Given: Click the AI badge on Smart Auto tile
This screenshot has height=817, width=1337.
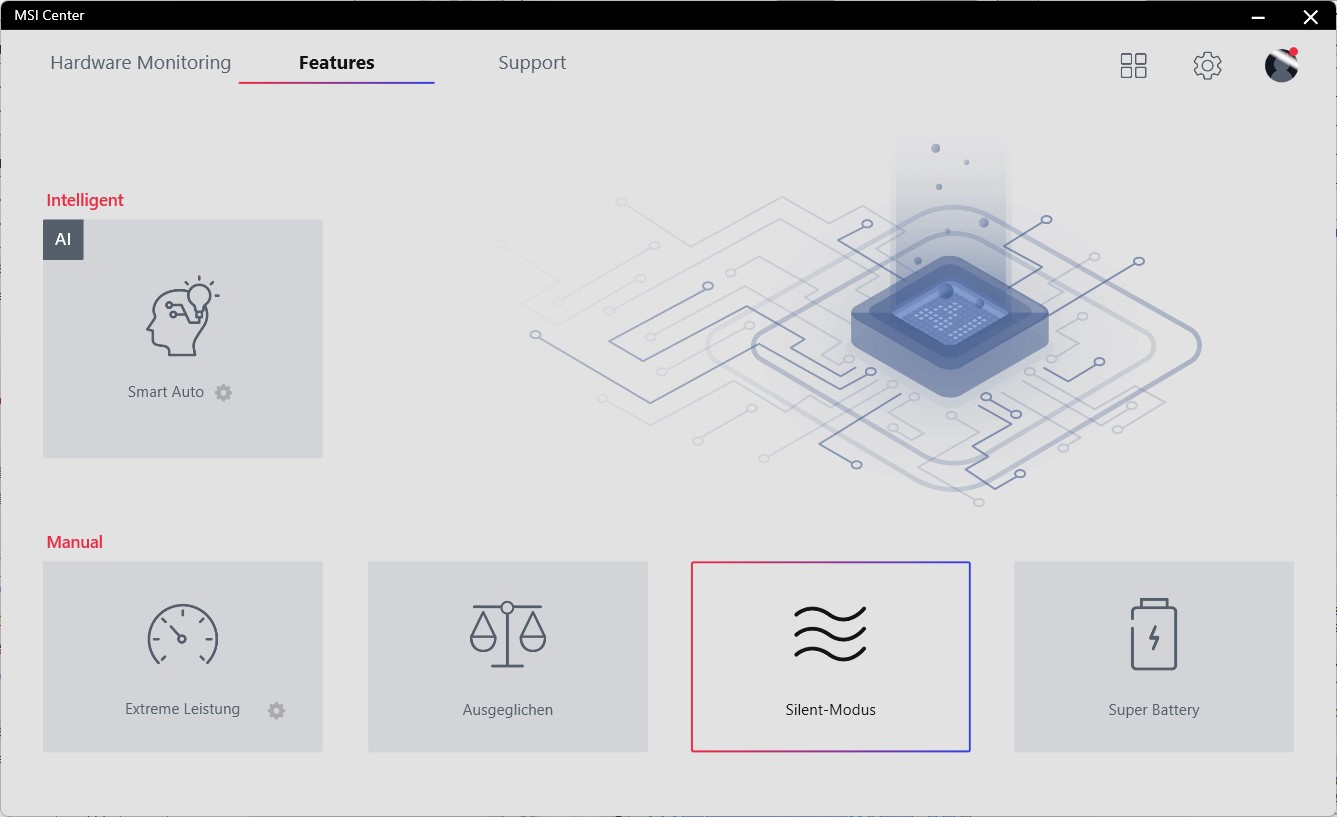Looking at the screenshot, I should point(63,240).
